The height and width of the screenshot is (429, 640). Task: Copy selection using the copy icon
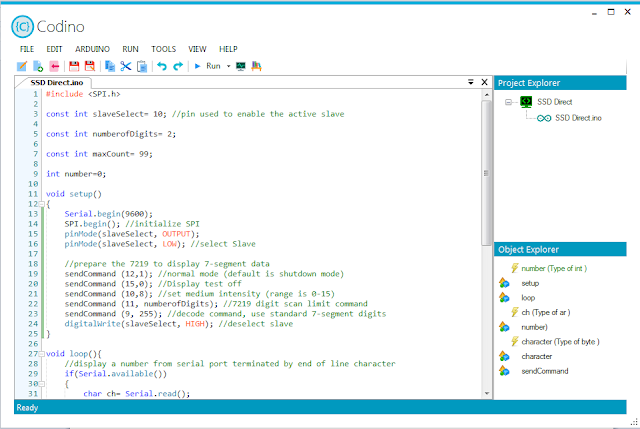click(109, 66)
